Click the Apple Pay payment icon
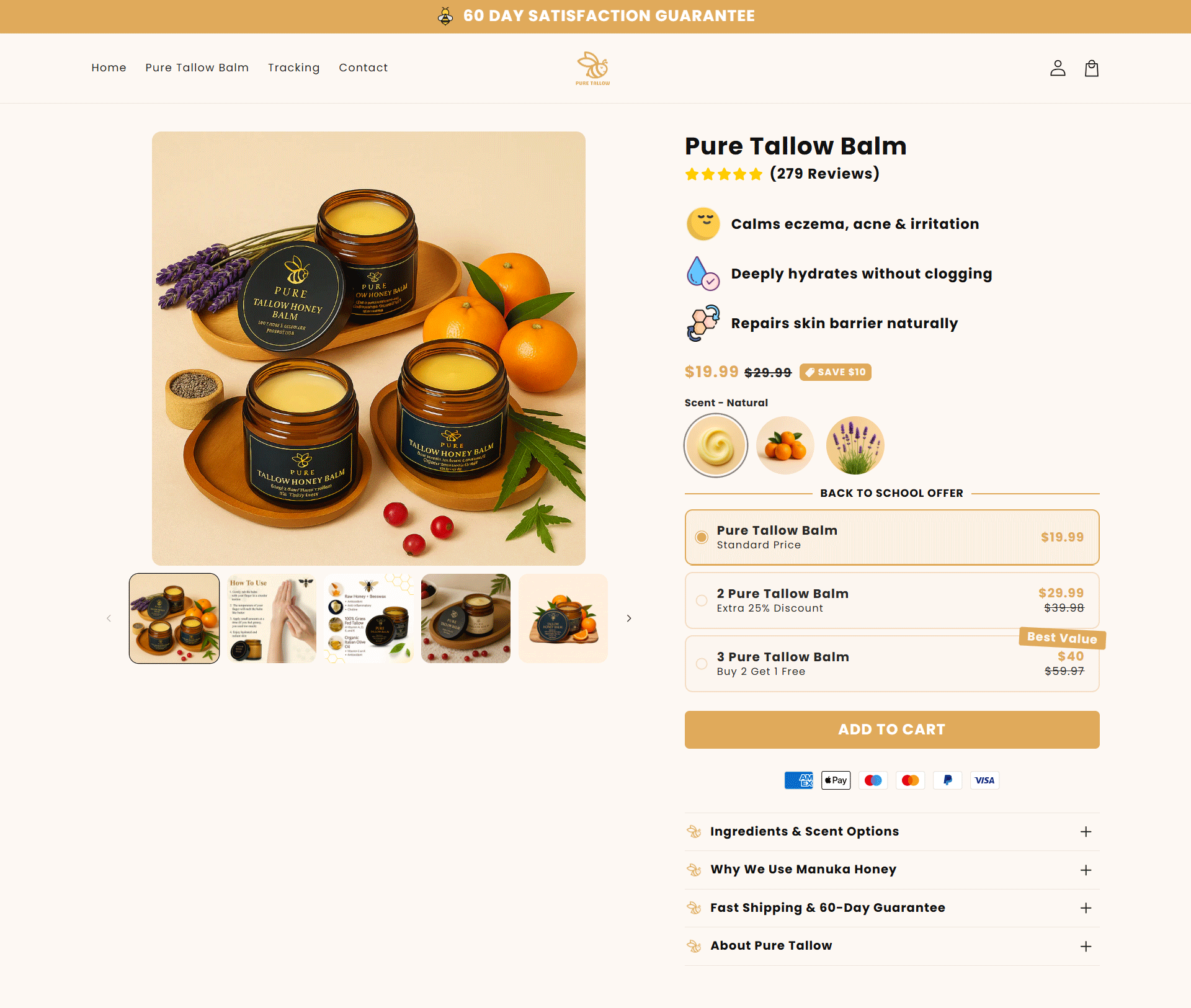The height and width of the screenshot is (1008, 1191). point(836,780)
